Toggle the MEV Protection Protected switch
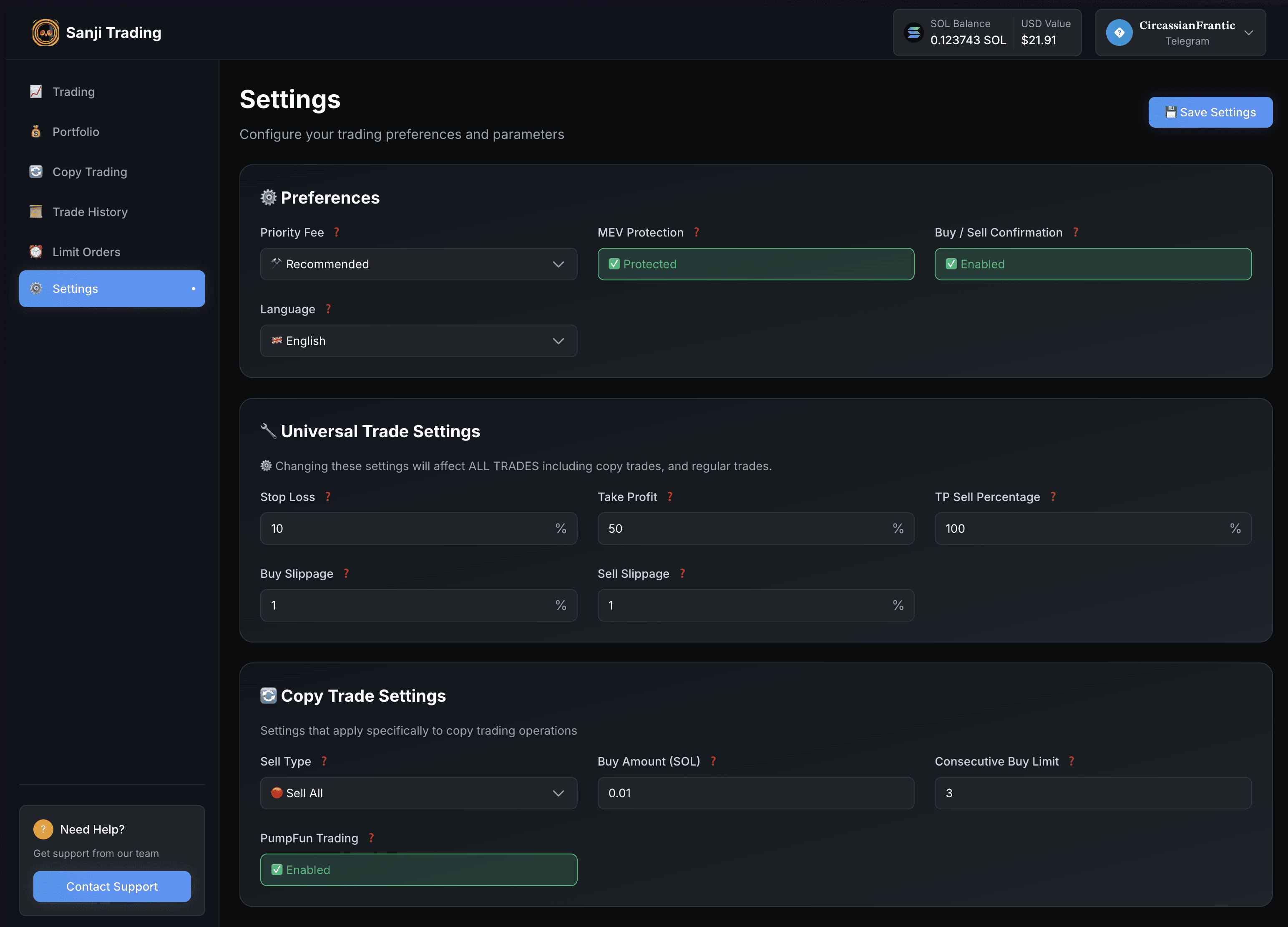Screen dimensions: 1288x927 755,264
